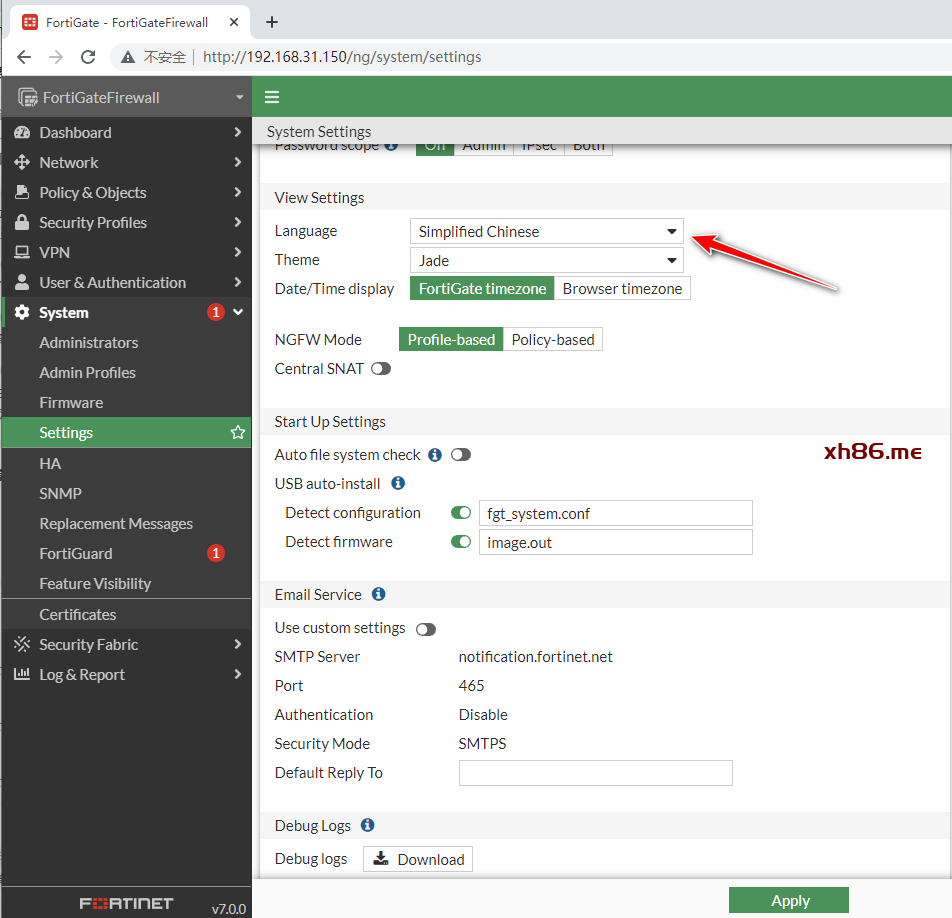Disable Detect firmware toggle
This screenshot has height=918, width=952.
(461, 542)
